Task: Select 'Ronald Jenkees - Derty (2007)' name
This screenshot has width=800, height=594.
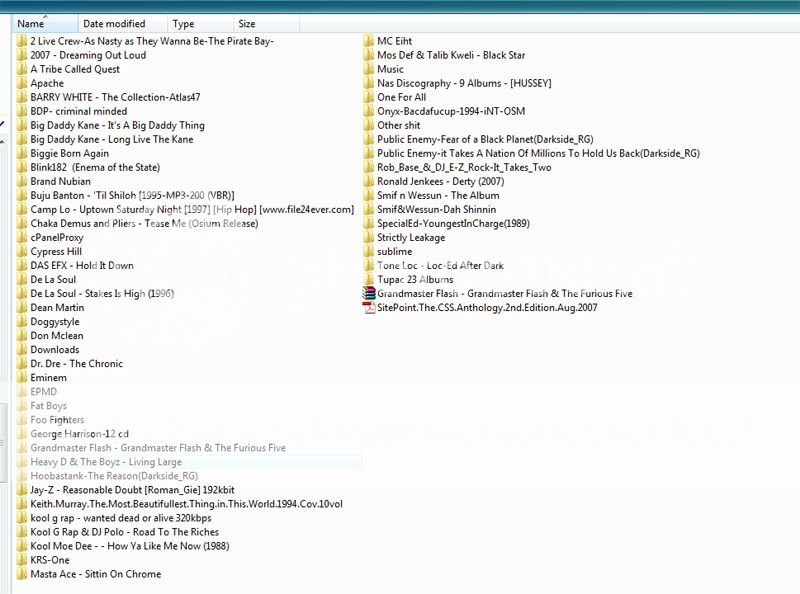Action: (x=441, y=181)
